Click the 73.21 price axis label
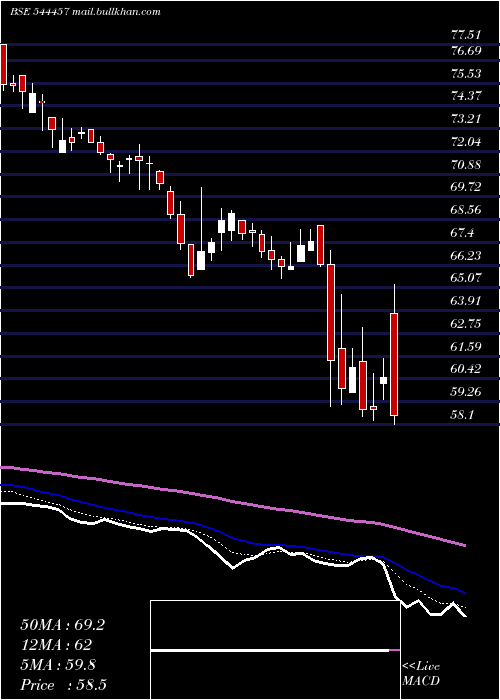This screenshot has height=700, width=500. pyautogui.click(x=466, y=119)
